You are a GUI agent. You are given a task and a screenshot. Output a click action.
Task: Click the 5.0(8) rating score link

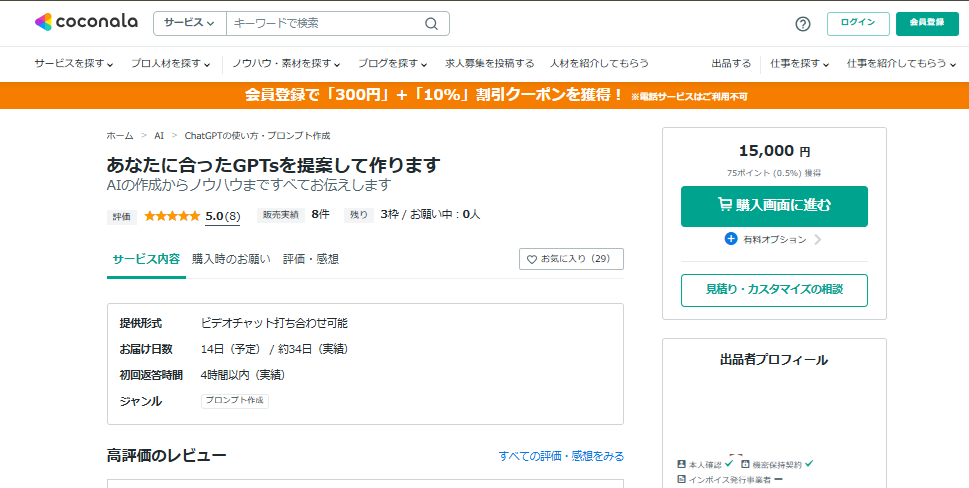pyautogui.click(x=222, y=216)
